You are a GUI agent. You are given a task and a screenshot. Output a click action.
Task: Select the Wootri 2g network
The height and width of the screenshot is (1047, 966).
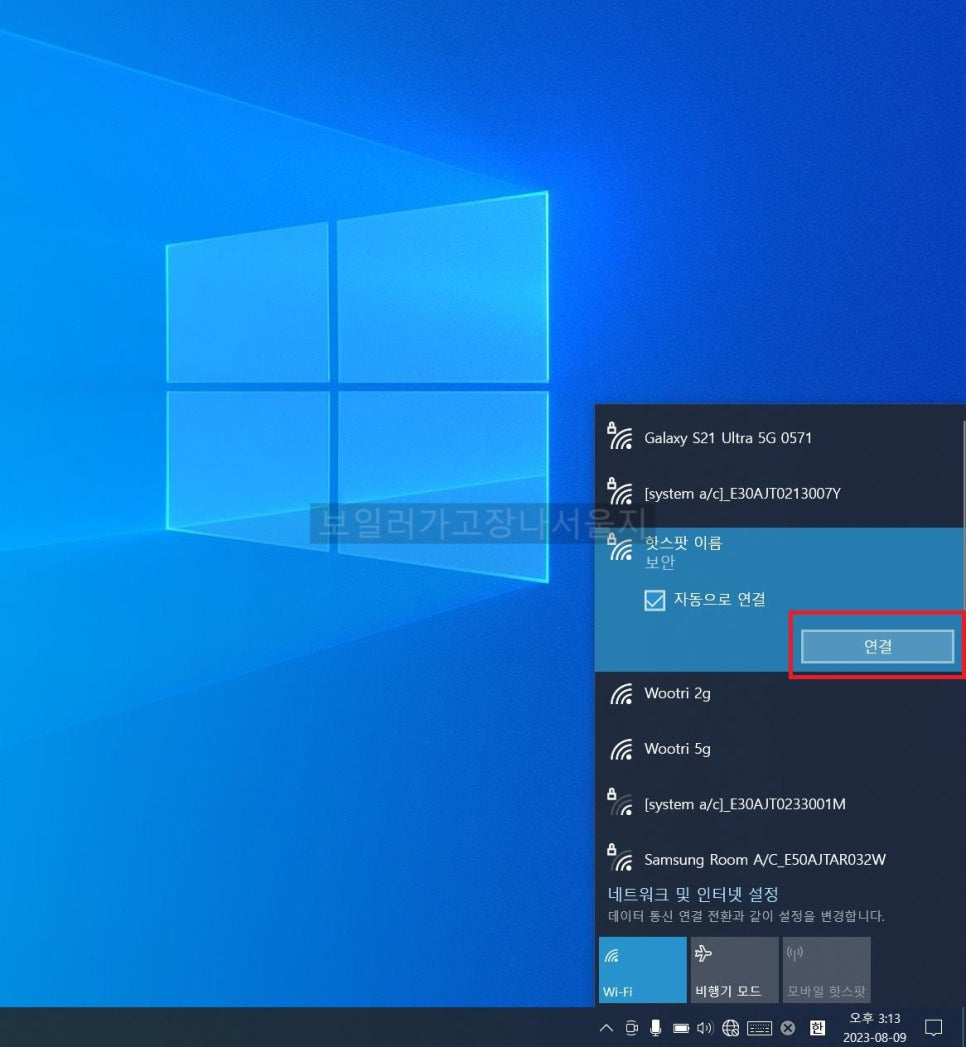(x=779, y=694)
